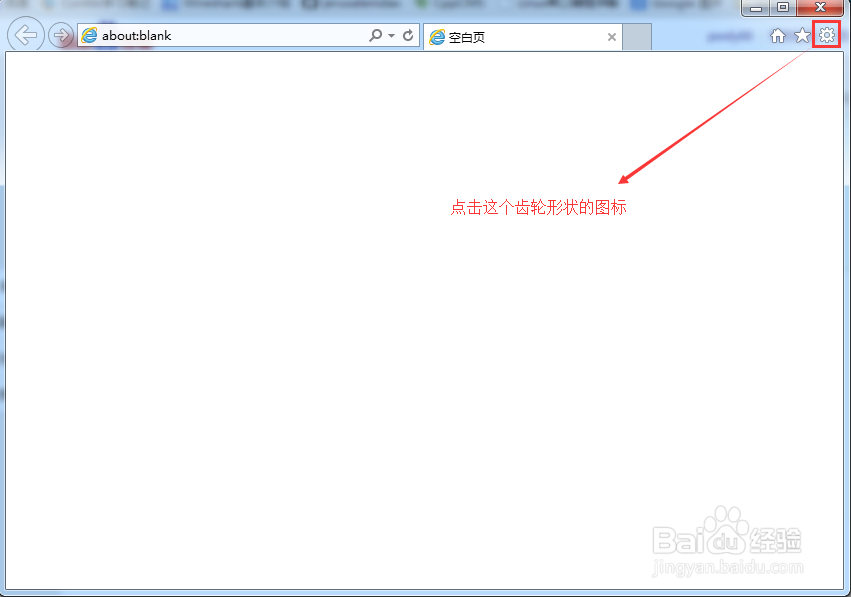Click the IE page icon in address bar

point(89,36)
